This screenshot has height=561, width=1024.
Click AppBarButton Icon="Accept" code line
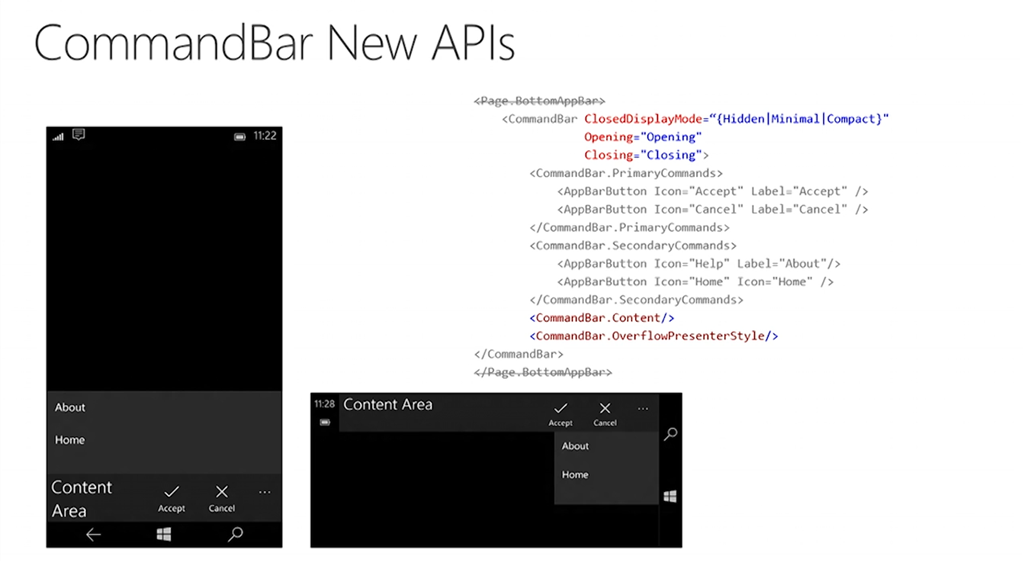click(712, 191)
